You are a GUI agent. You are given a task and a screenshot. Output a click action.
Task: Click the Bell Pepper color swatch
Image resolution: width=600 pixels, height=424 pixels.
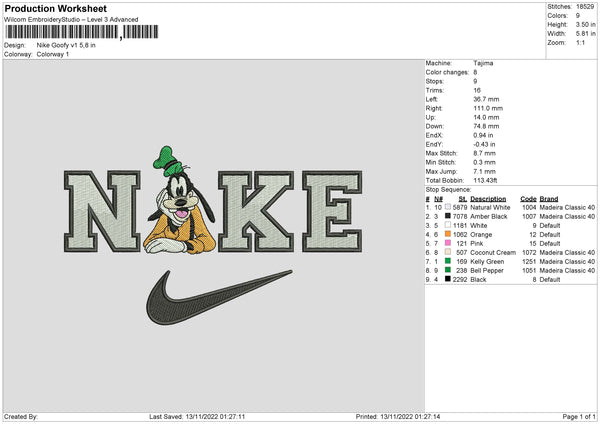pyautogui.click(x=448, y=270)
